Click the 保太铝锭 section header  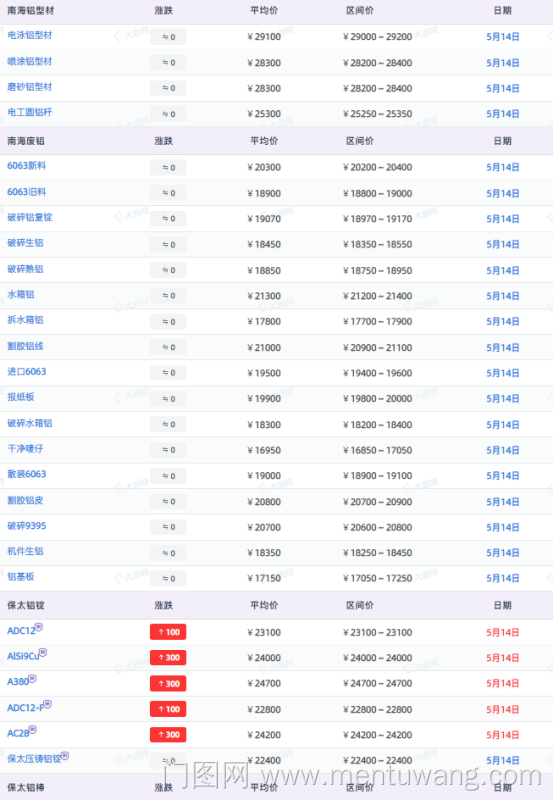[x=26, y=606]
